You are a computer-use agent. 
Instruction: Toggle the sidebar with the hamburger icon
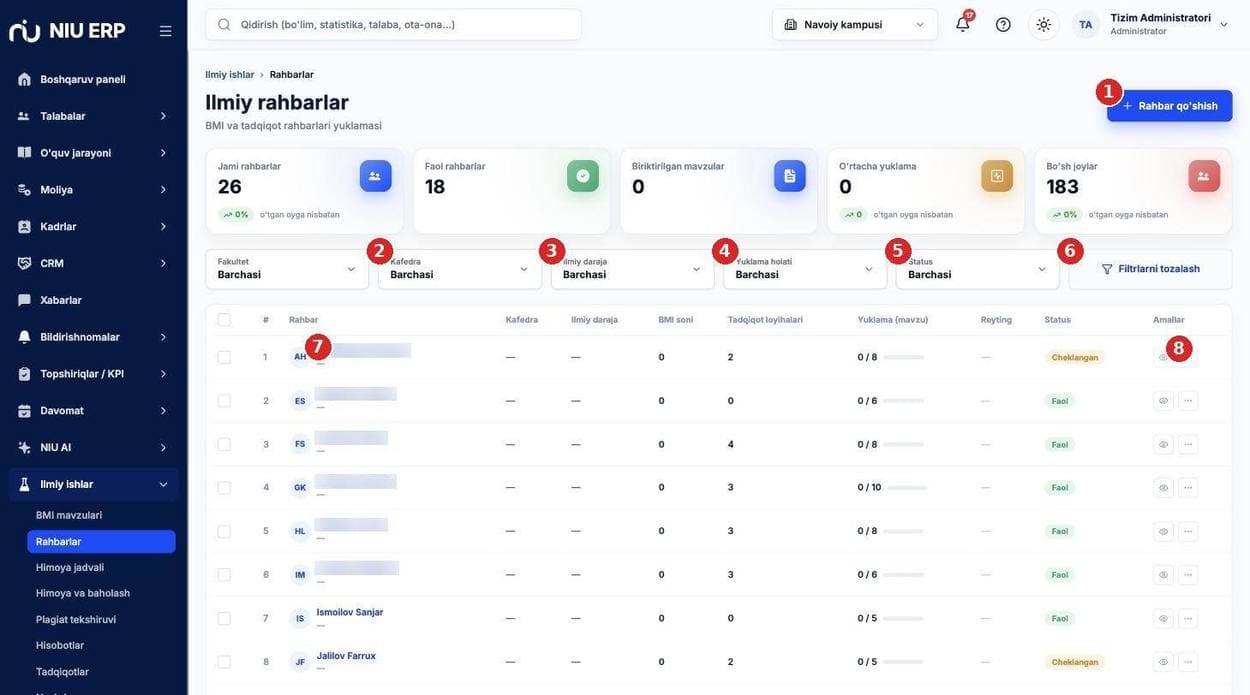(x=165, y=31)
